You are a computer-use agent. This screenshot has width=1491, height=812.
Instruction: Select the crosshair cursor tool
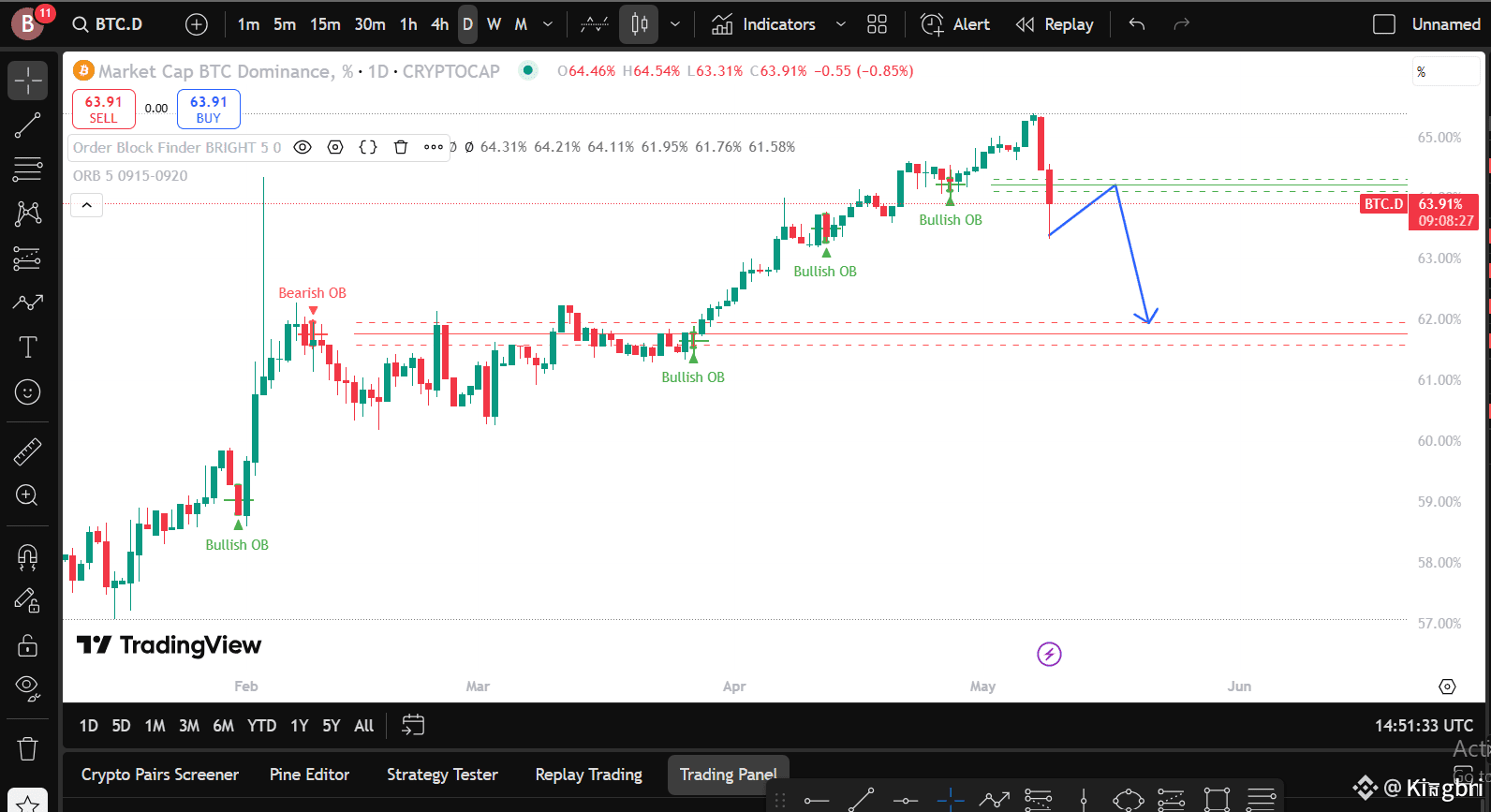tap(28, 81)
